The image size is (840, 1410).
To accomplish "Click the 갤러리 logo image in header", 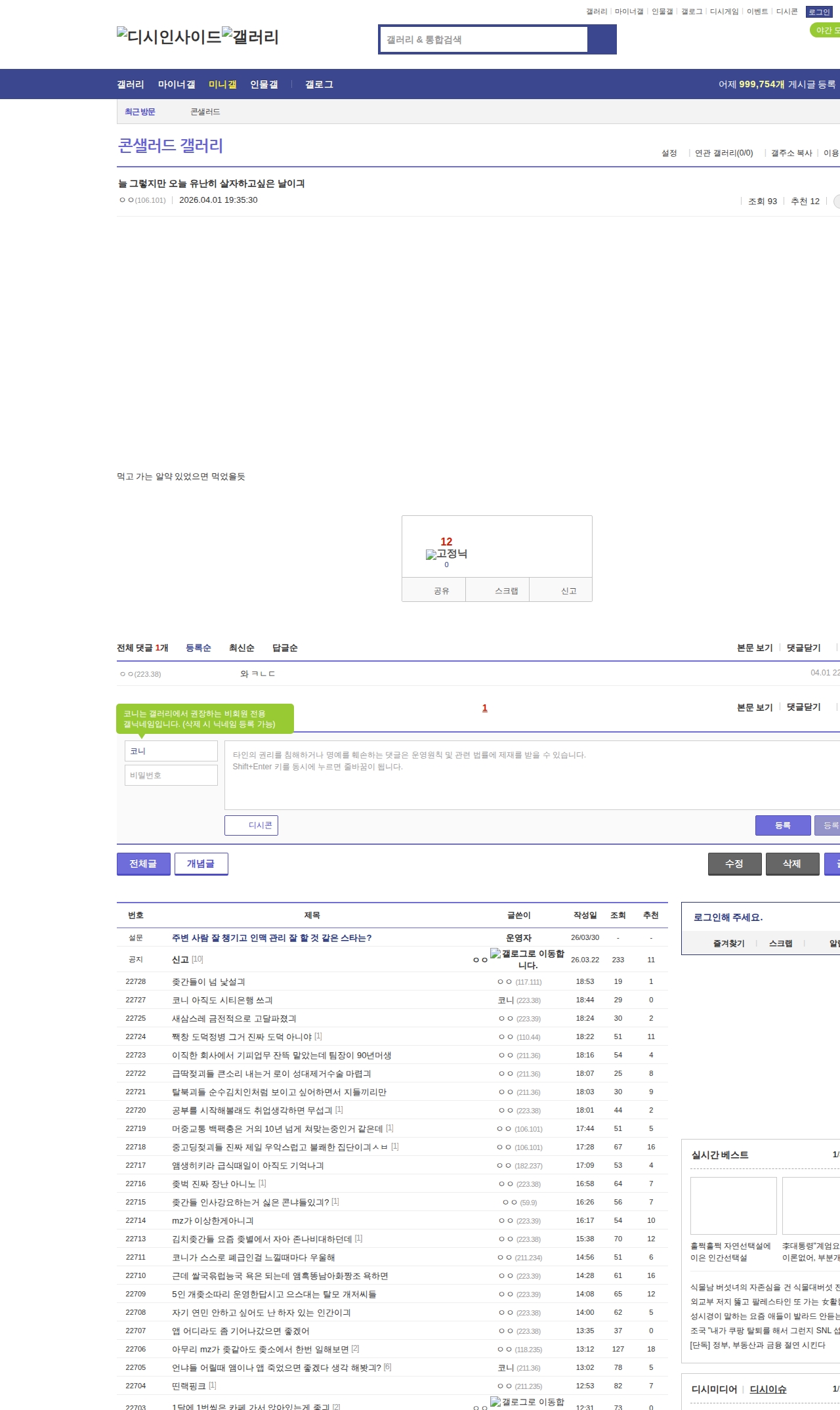I will pos(250,37).
